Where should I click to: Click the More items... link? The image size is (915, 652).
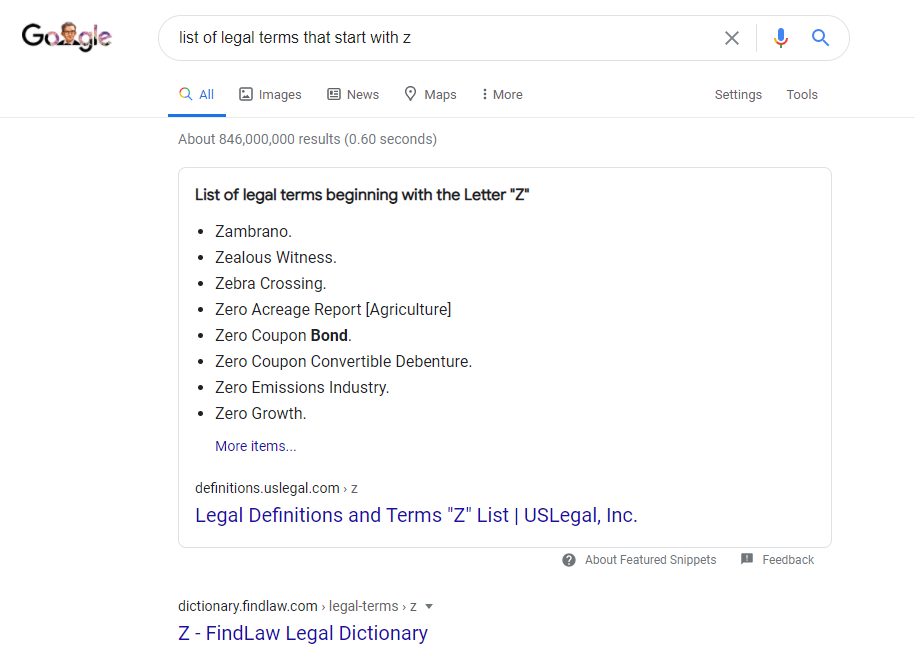[256, 446]
